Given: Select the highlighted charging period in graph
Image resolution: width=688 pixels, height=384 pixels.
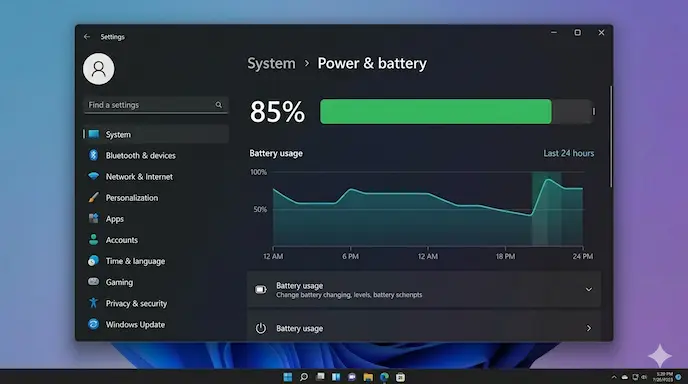Looking at the screenshot, I should [547, 208].
